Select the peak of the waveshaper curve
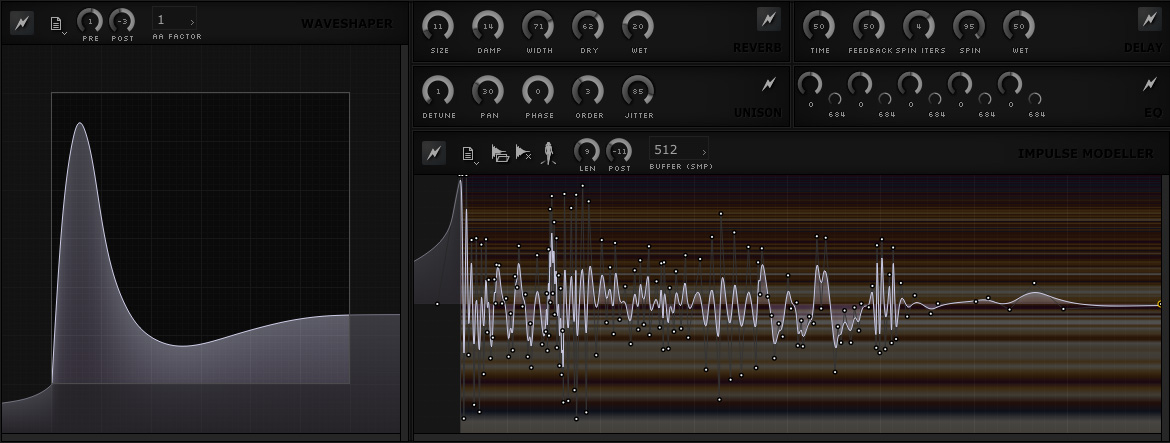 pyautogui.click(x=79, y=123)
